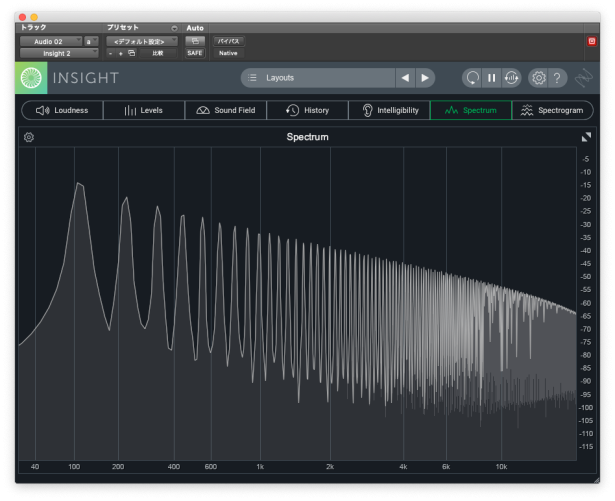This screenshot has width=615, height=501.
Task: Select the next layout arrow
Action: [x=425, y=78]
